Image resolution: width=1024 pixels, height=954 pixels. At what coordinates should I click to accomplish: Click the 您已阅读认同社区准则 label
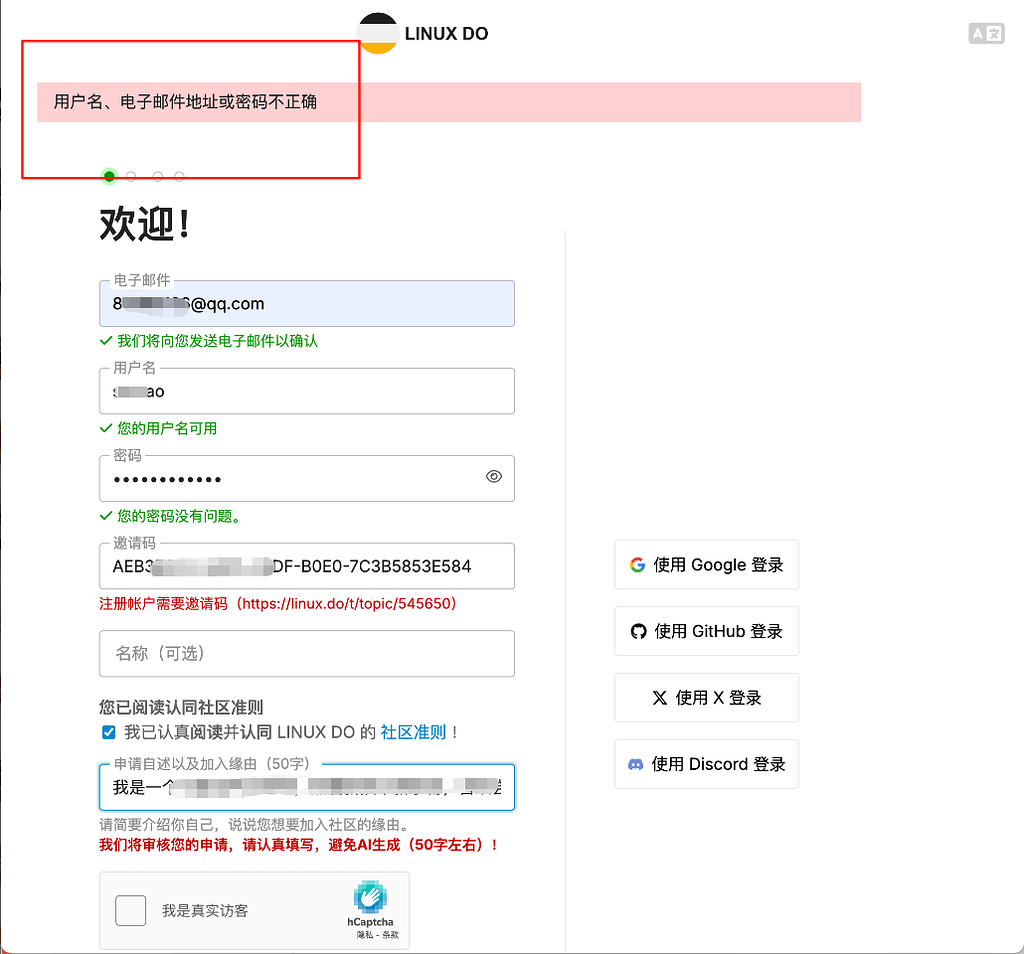181,707
